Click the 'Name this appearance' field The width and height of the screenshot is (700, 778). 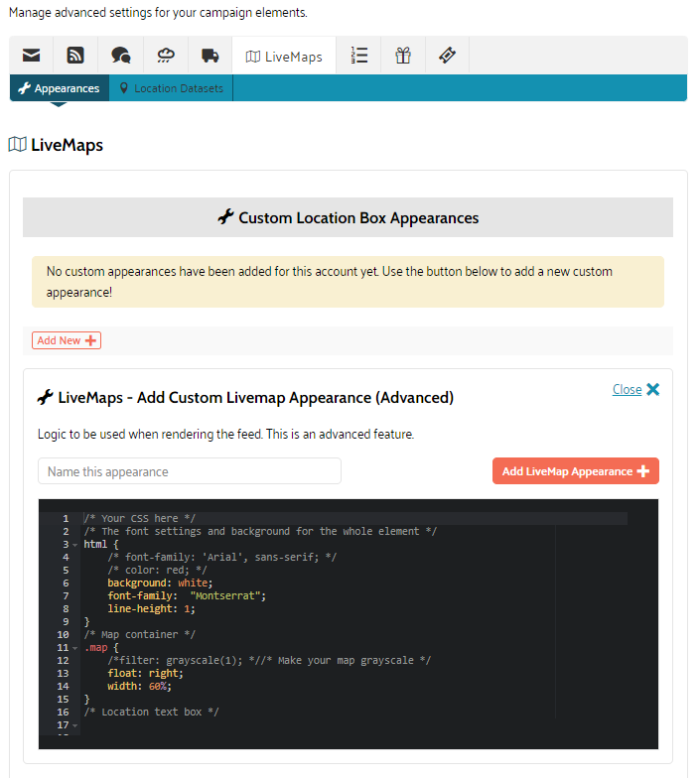coord(189,471)
